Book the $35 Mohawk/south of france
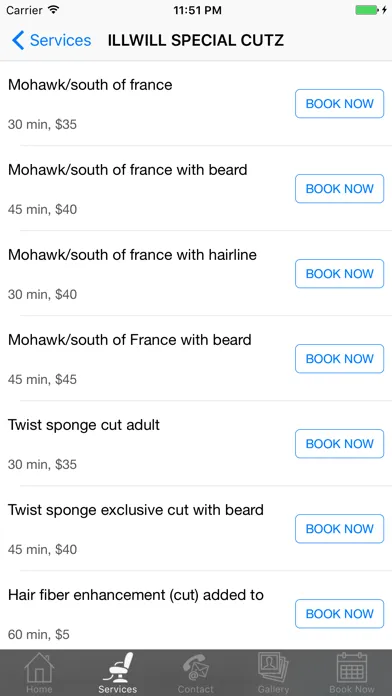 click(x=340, y=103)
